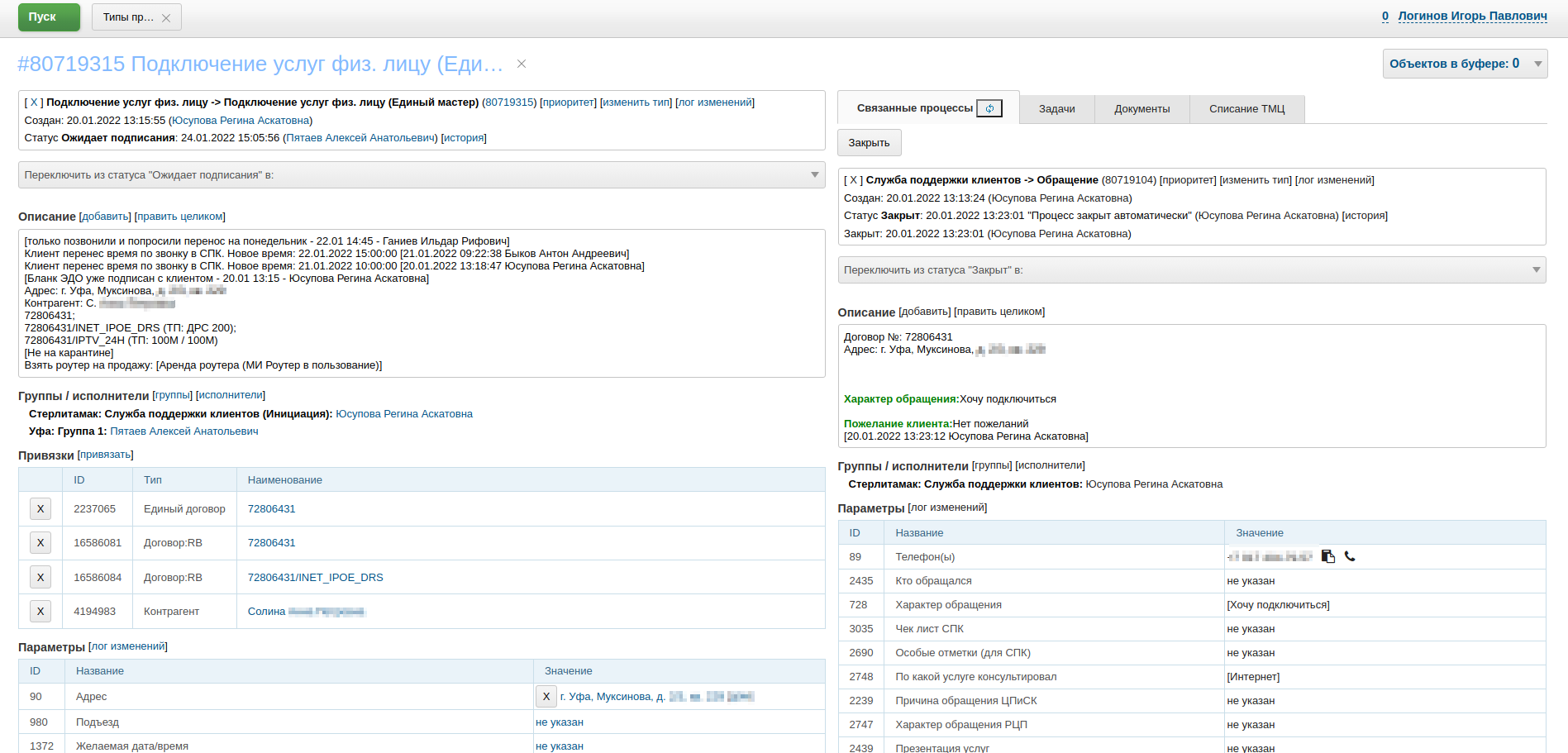Open Пятаев Алексей Анатольевич status link
Viewport: 1568px width, 753px height.
(360, 138)
